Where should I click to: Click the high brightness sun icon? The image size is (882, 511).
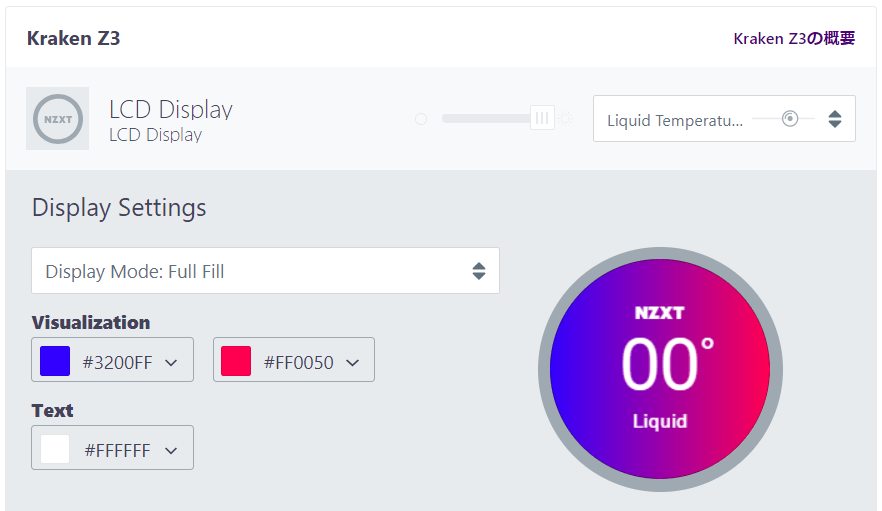565,119
